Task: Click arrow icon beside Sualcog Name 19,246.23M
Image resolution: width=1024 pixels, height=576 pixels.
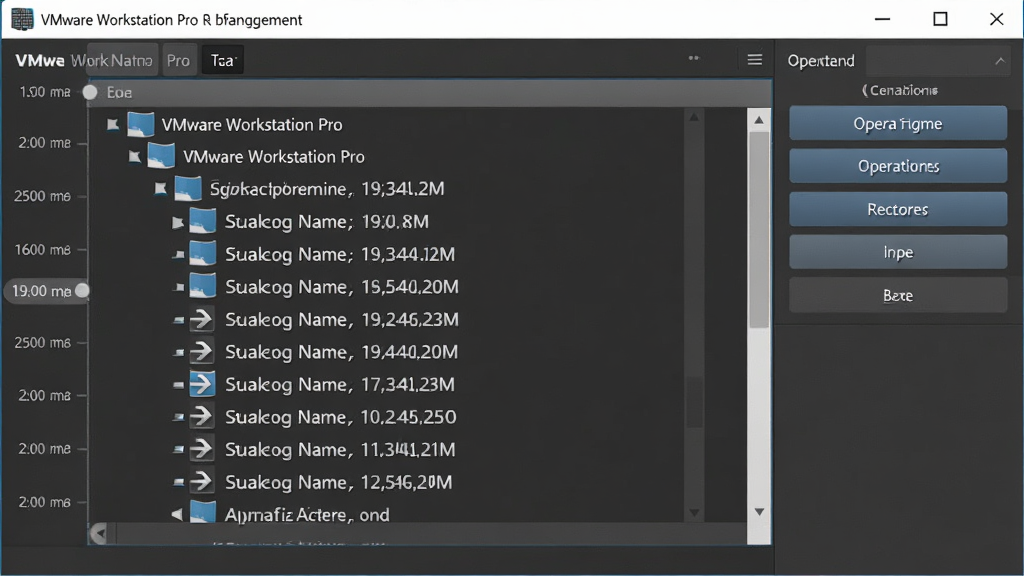Action: pyautogui.click(x=202, y=319)
